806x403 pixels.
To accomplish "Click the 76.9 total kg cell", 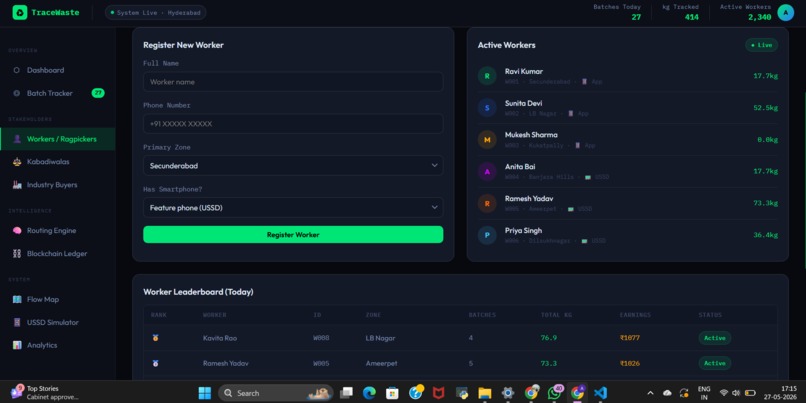I will pyautogui.click(x=548, y=338).
